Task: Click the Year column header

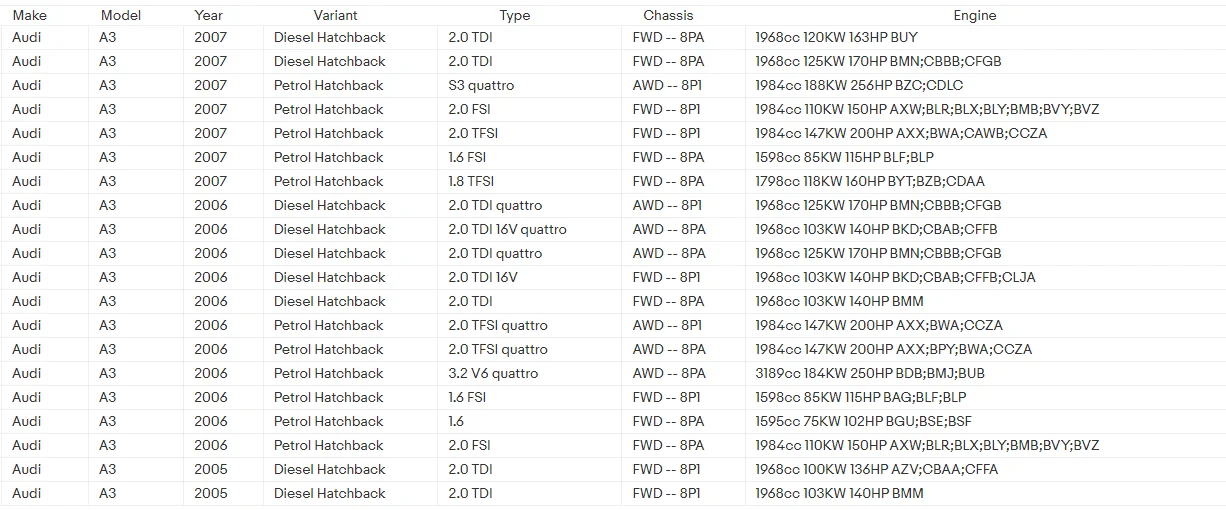Action: pos(209,15)
